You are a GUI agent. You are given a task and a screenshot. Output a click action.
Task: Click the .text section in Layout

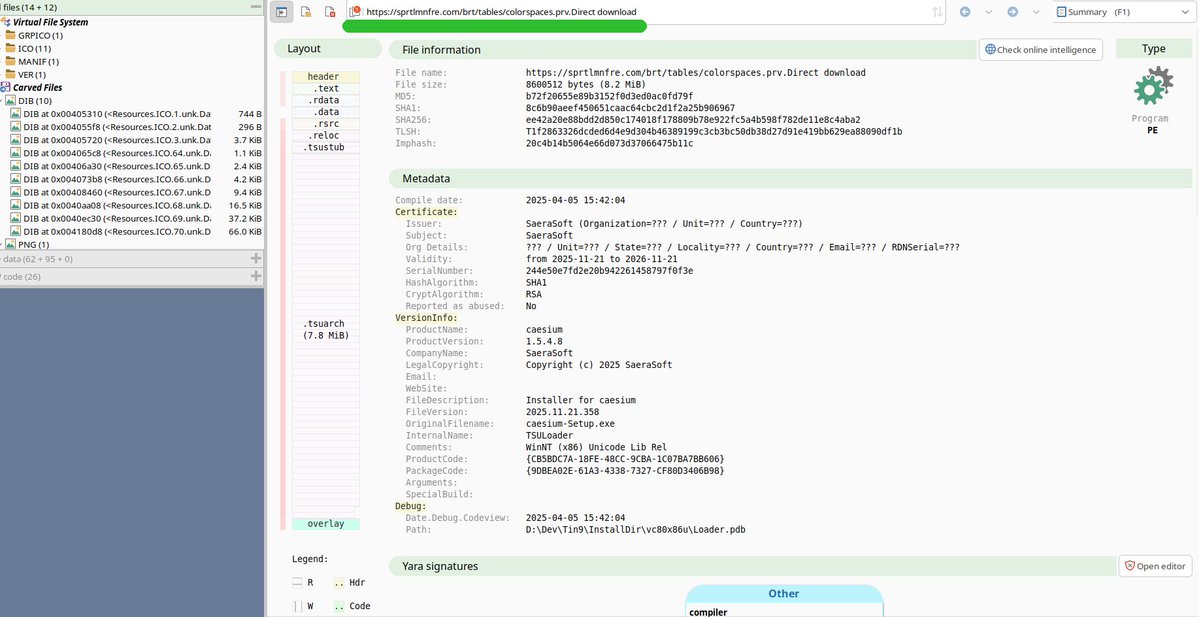tap(326, 89)
